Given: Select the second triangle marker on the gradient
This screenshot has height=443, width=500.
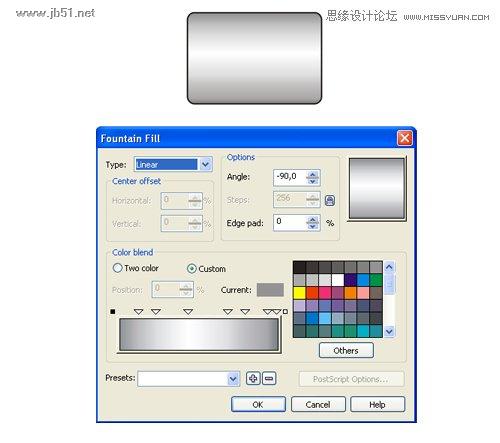Looking at the screenshot, I should (x=156, y=312).
